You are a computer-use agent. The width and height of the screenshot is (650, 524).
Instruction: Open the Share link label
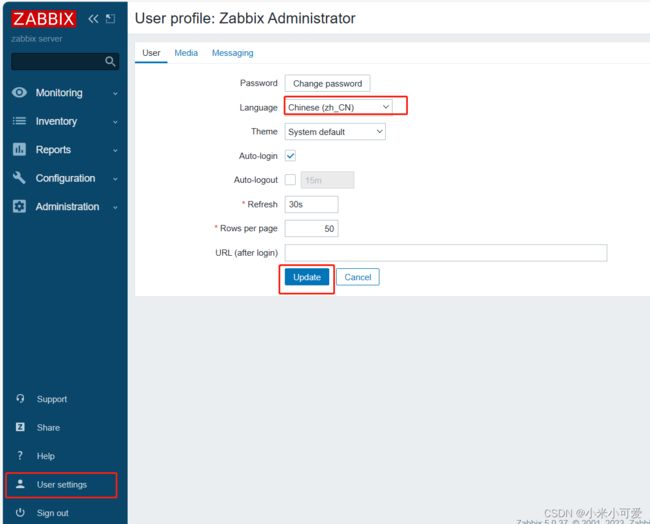coord(48,427)
